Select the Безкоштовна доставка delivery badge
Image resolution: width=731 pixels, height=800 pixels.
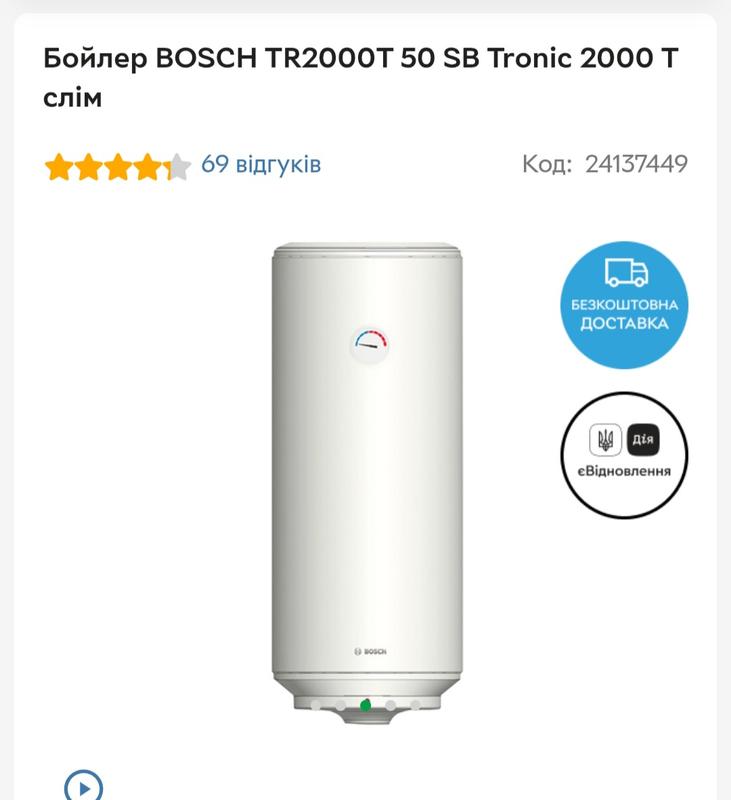click(624, 305)
